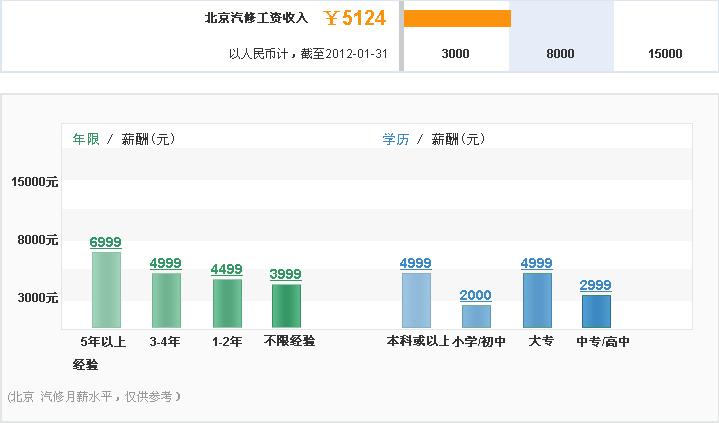Click the 大专 axis label
Image resolution: width=719 pixels, height=423 pixels.
541,341
